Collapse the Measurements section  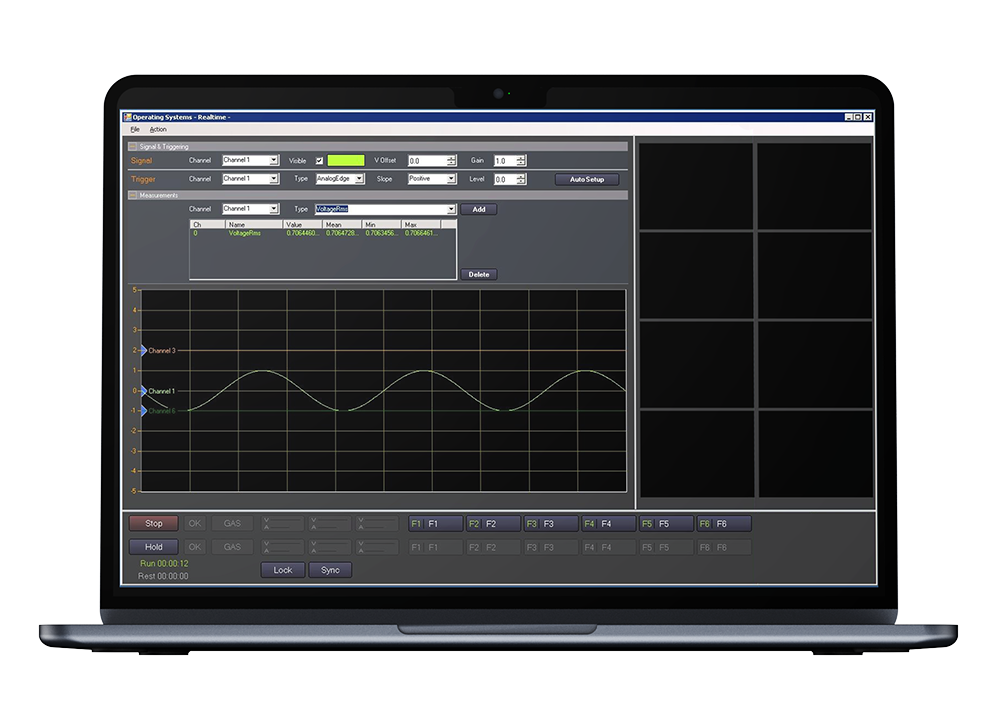pyautogui.click(x=133, y=196)
